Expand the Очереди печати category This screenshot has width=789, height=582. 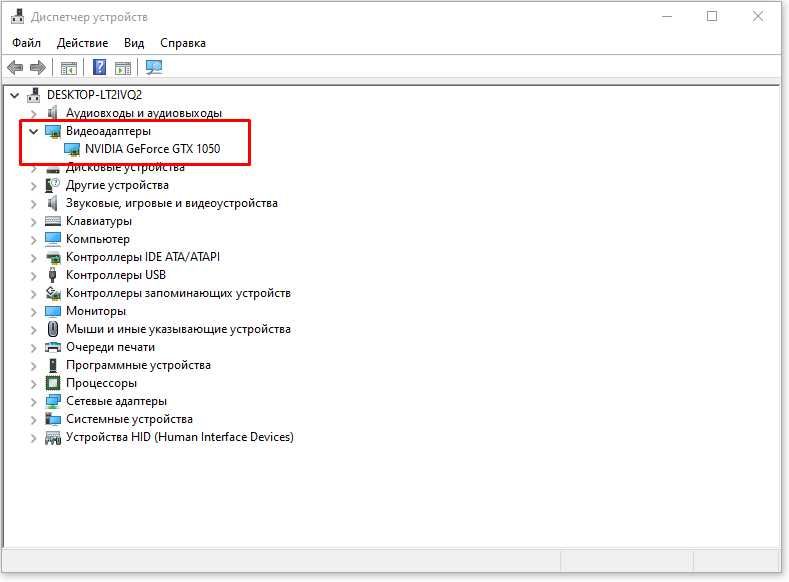33,348
